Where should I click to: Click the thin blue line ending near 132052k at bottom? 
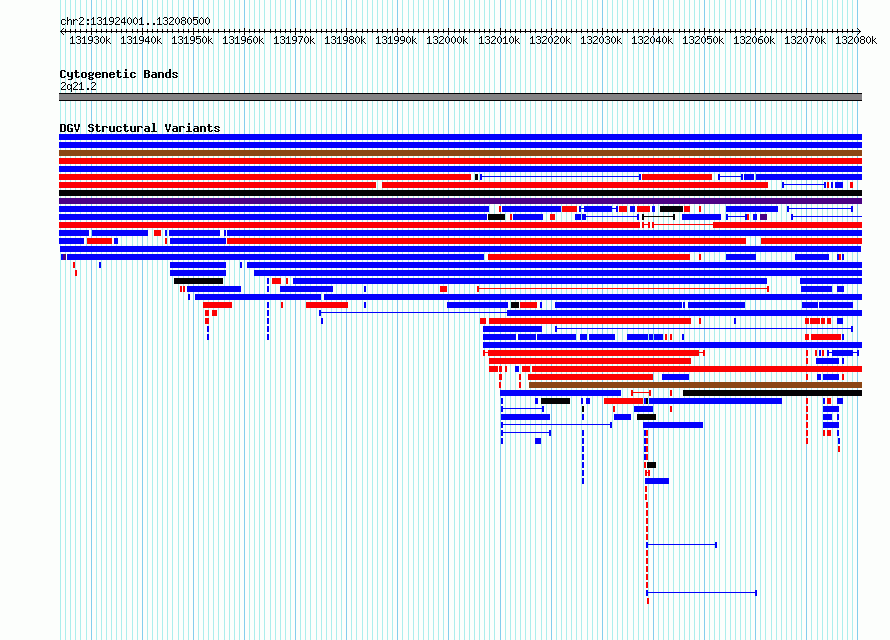pyautogui.click(x=682, y=545)
